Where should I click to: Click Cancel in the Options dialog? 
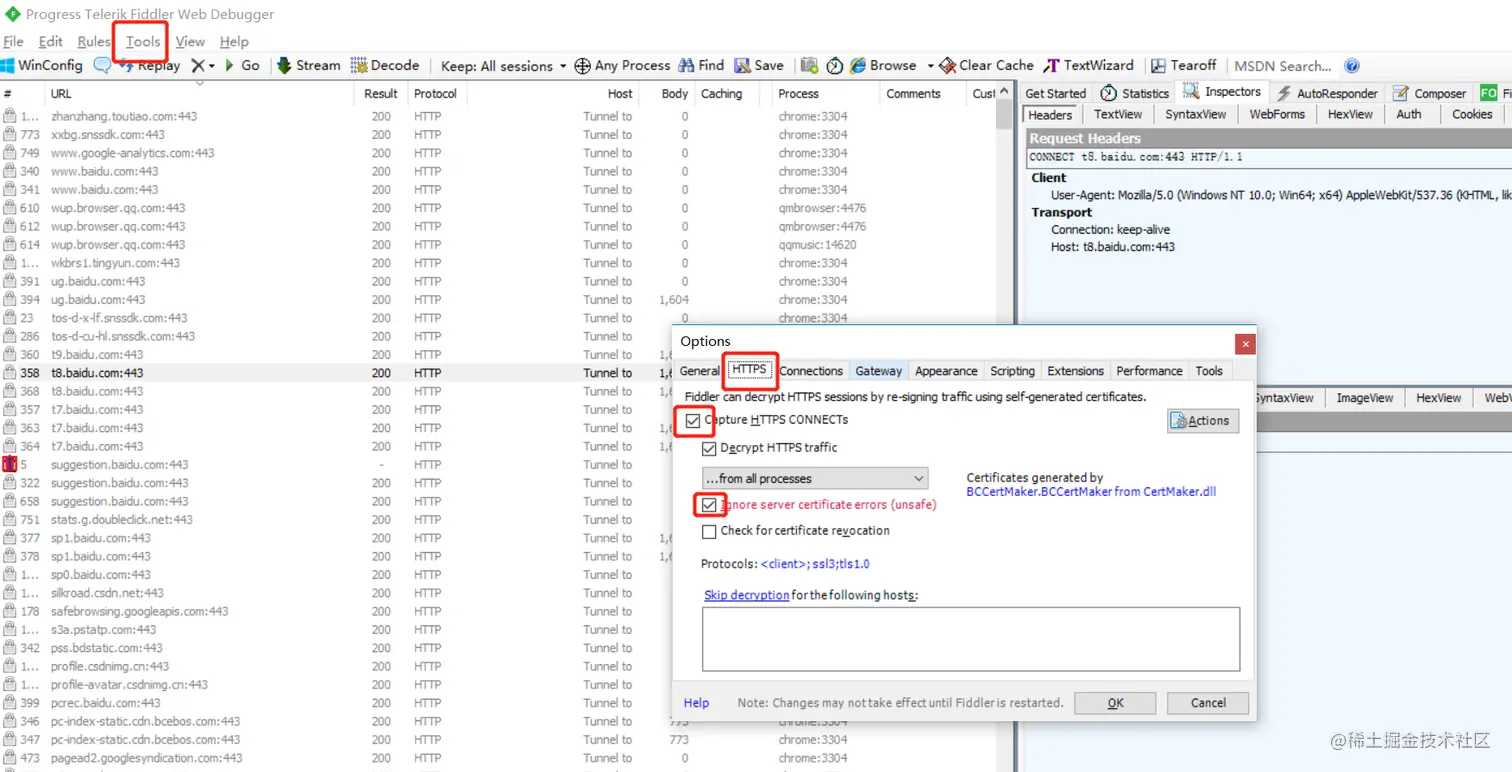tap(1208, 703)
